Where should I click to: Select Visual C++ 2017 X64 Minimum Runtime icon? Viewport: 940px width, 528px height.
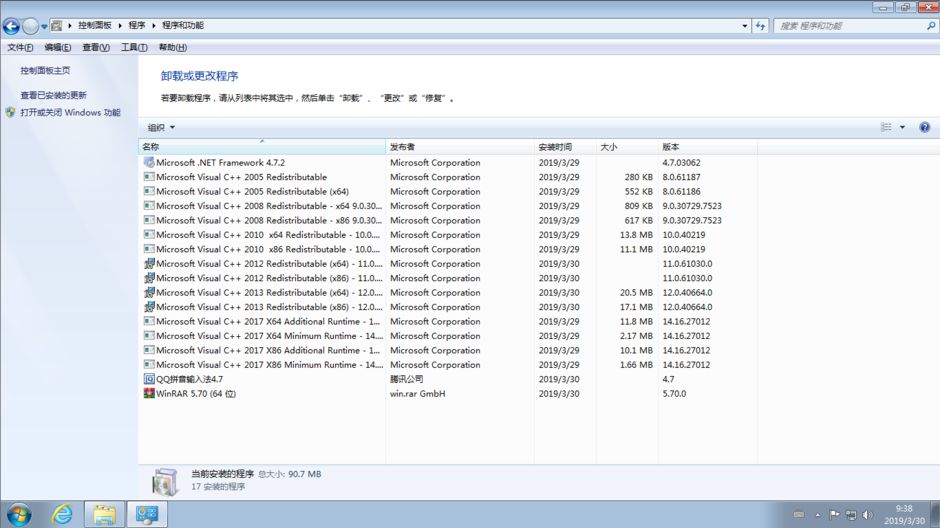click(x=149, y=336)
